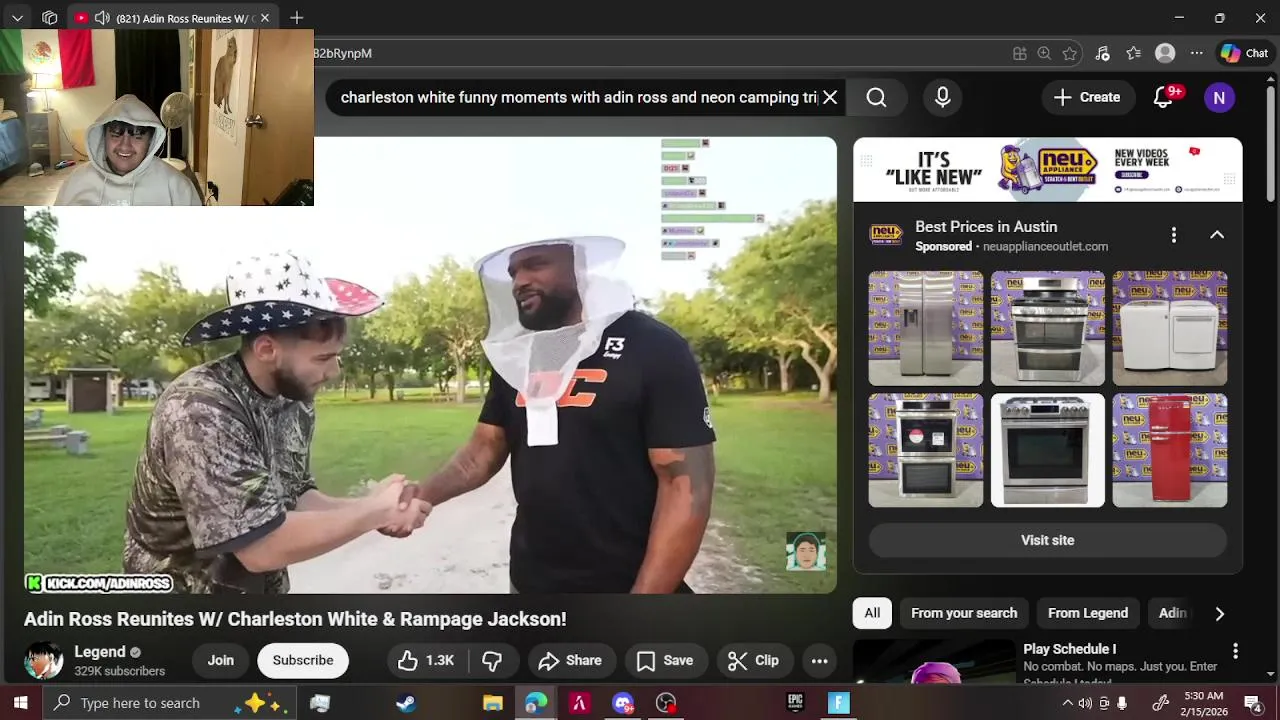Image resolution: width=1280 pixels, height=720 pixels.
Task: Show more filter chips with arrow
Action: click(1219, 613)
